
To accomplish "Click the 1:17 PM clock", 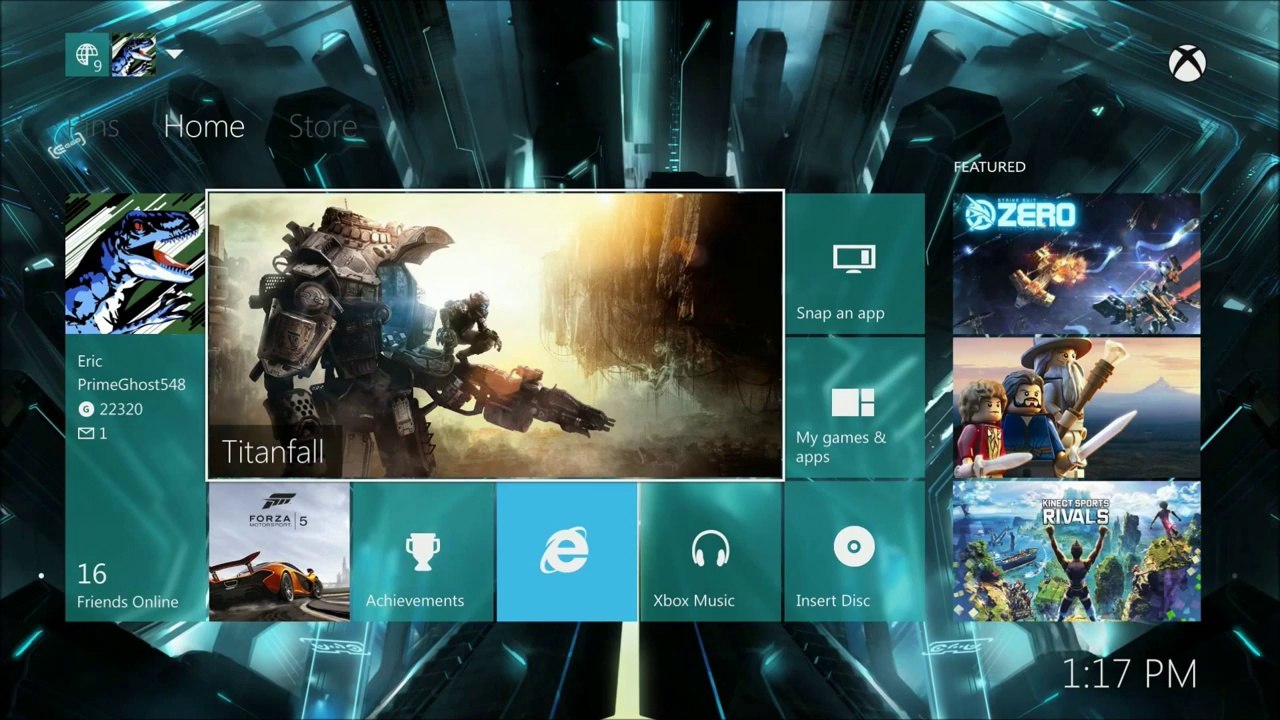I will pyautogui.click(x=1129, y=674).
